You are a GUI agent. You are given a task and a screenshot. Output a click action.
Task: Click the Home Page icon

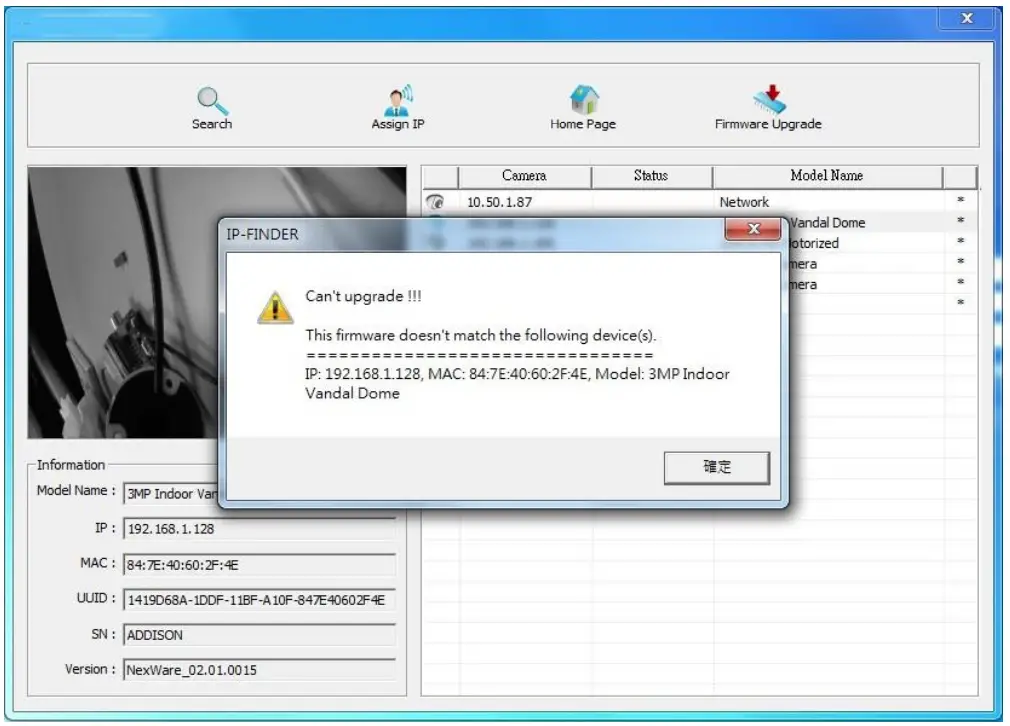(584, 98)
